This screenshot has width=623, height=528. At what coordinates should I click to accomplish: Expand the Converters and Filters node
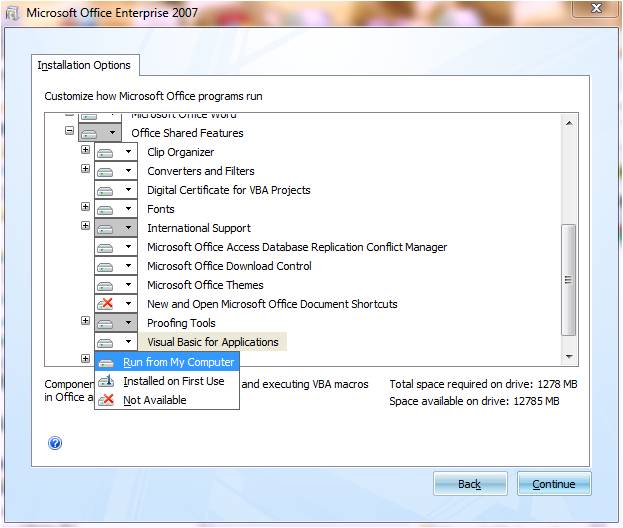pyautogui.click(x=85, y=169)
